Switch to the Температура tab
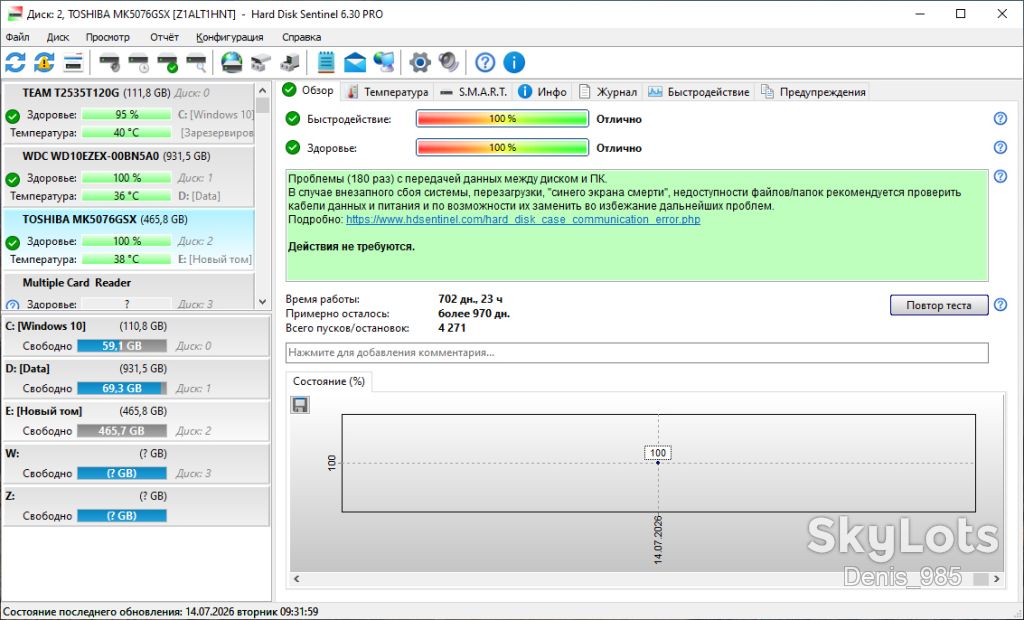 [387, 92]
